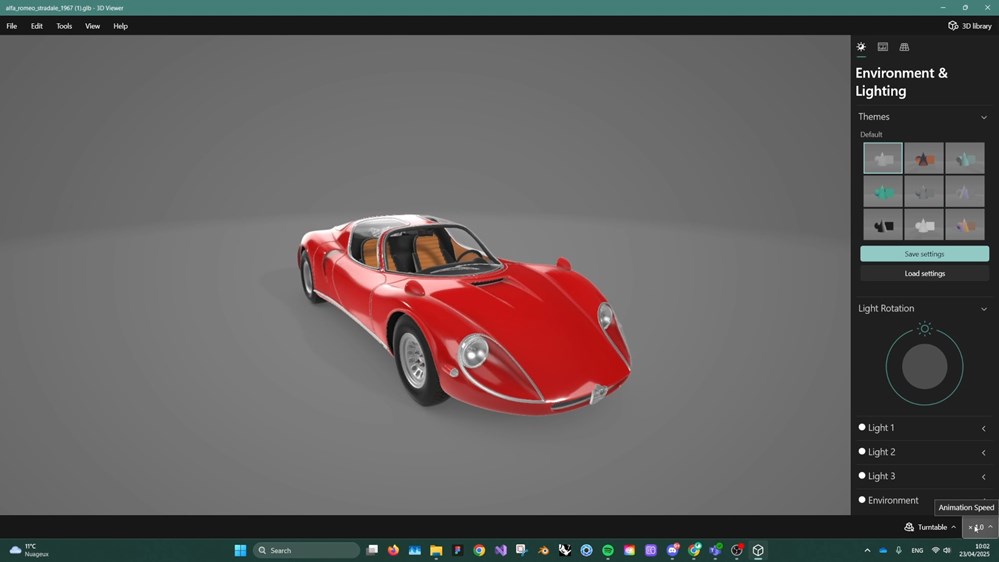
Task: Click the volume speaker tray icon
Action: pyautogui.click(x=947, y=551)
